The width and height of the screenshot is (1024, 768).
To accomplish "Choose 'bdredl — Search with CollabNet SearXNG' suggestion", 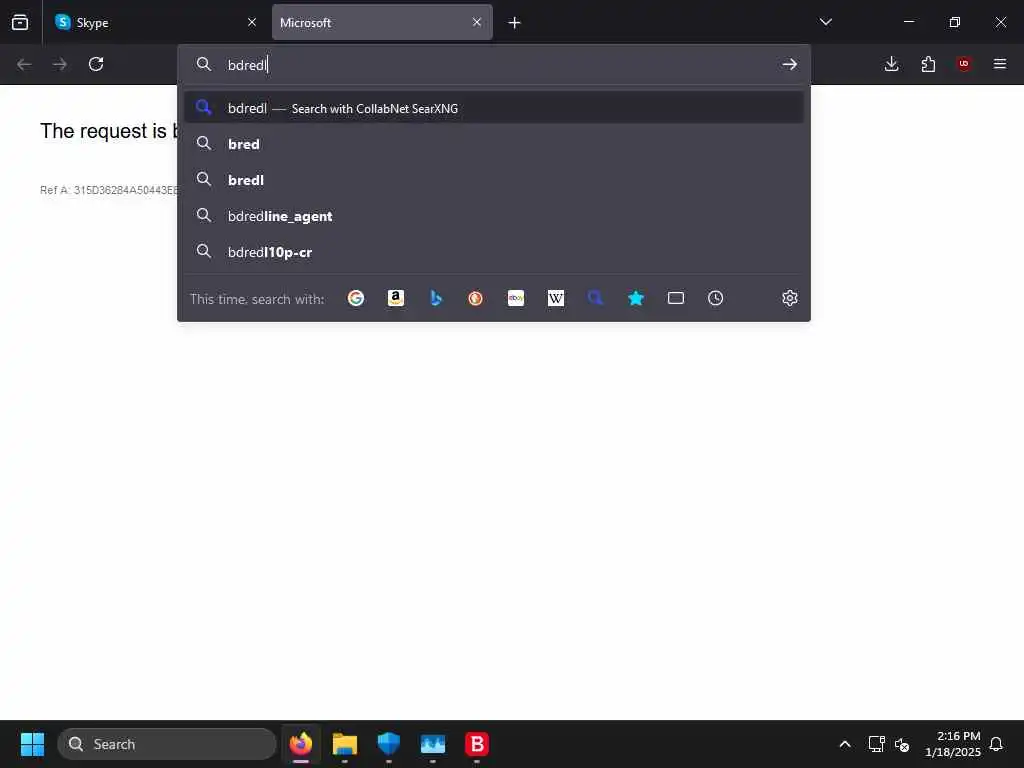I will click(494, 108).
